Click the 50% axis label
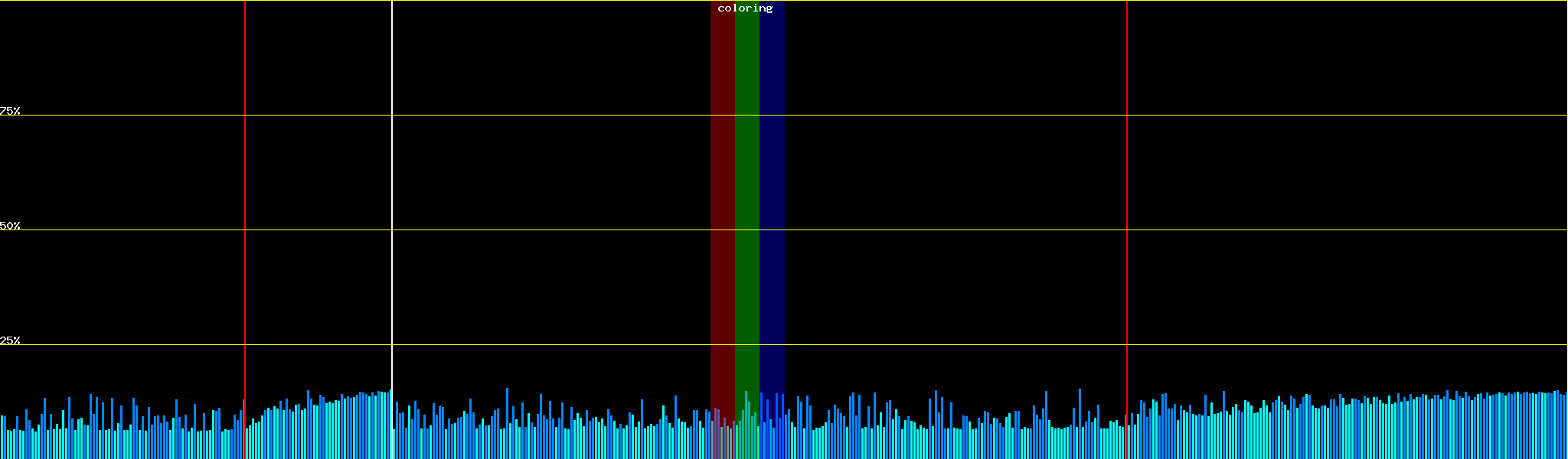 pos(10,226)
